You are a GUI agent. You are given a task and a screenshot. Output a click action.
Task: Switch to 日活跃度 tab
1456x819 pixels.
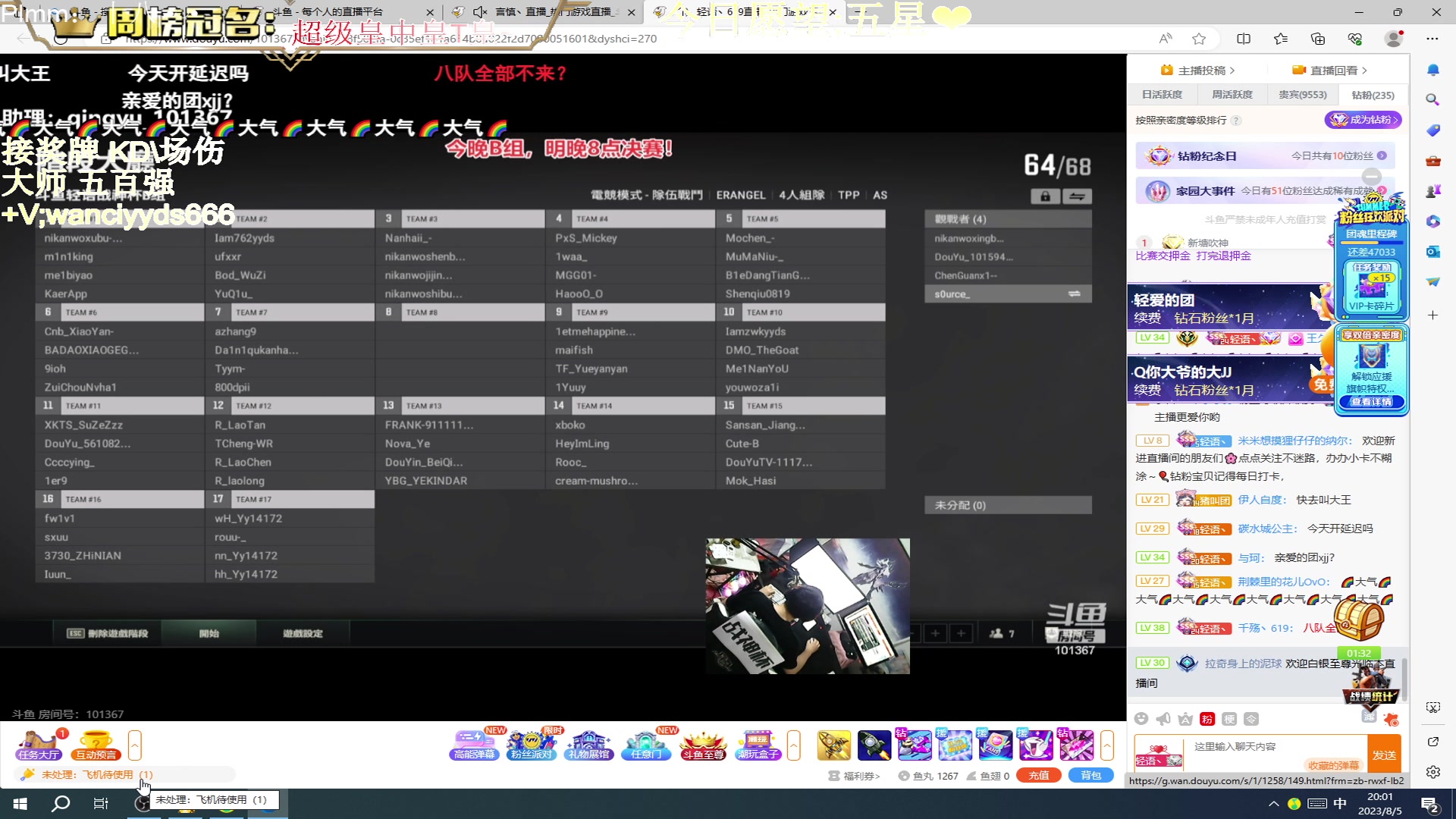1162,95
